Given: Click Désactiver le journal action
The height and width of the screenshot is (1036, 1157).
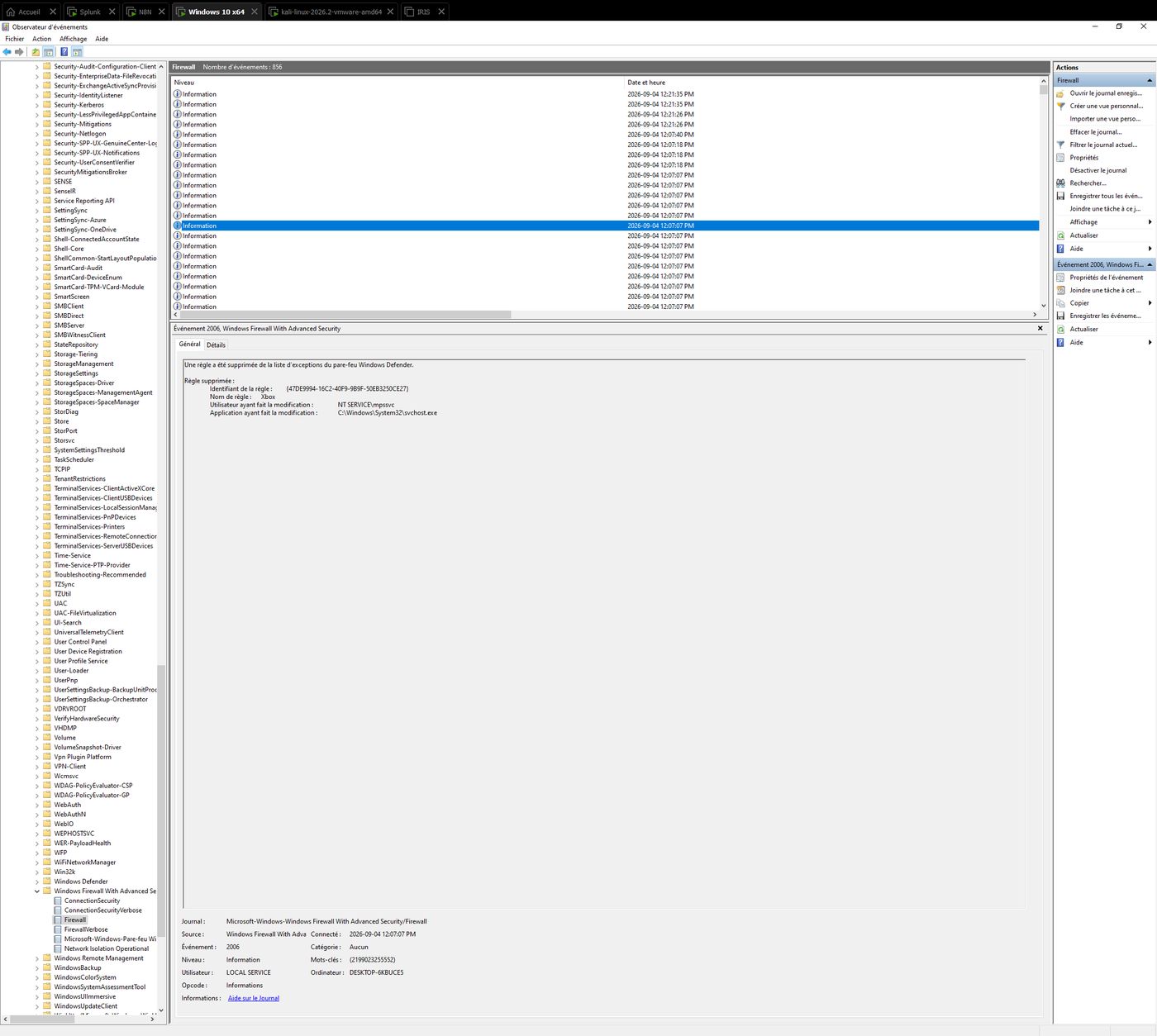Looking at the screenshot, I should pos(1098,170).
